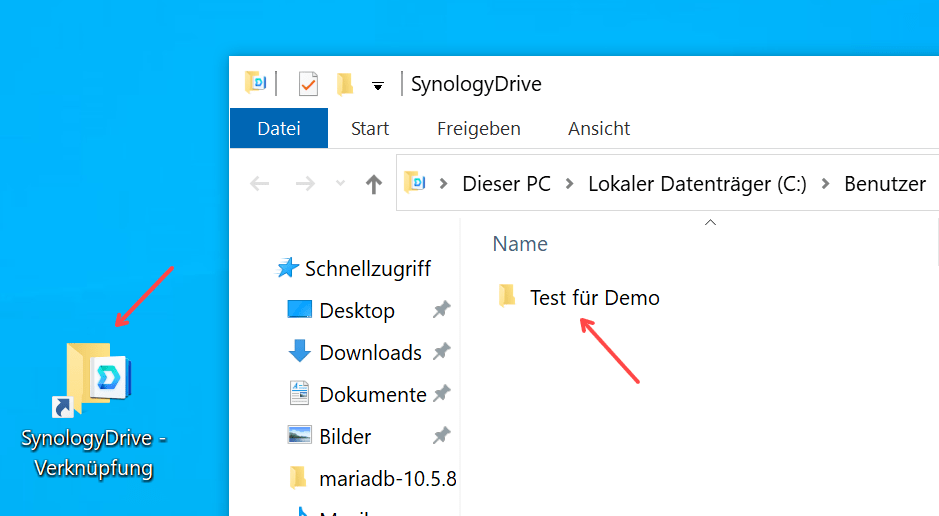Click the New folder icon in quick access toolbar

(345, 84)
